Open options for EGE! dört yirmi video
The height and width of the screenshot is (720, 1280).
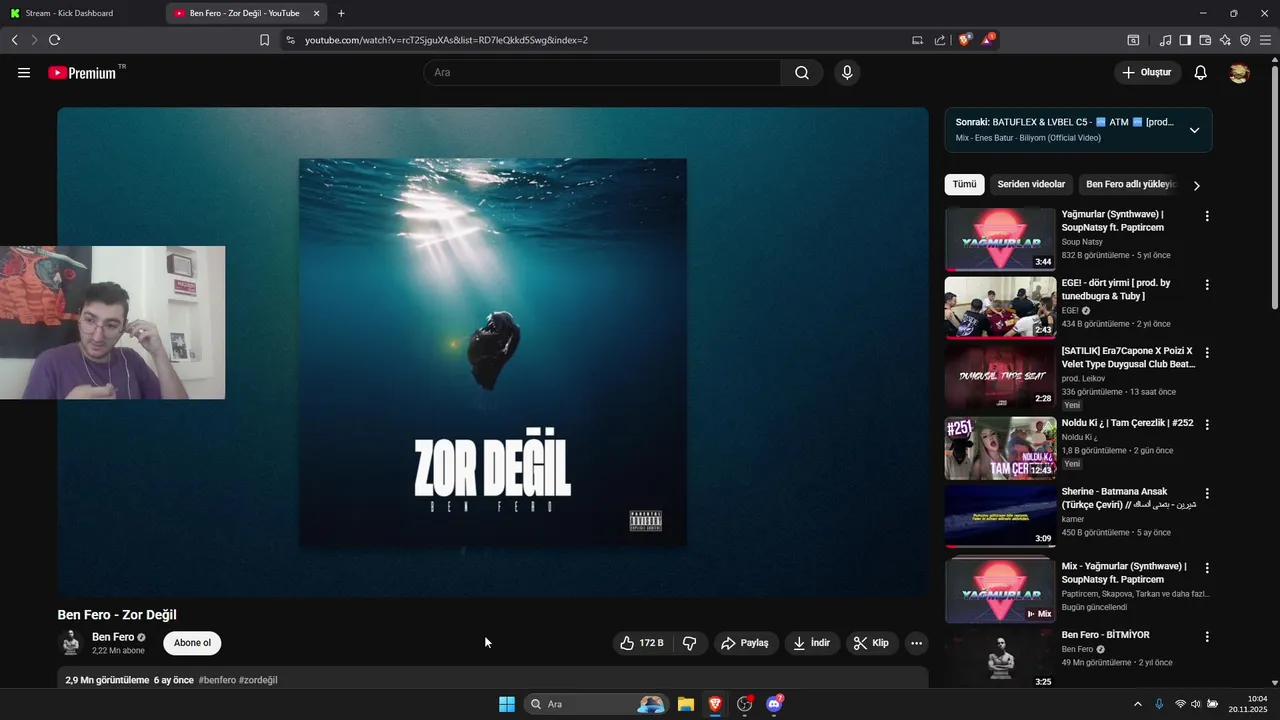click(1207, 285)
